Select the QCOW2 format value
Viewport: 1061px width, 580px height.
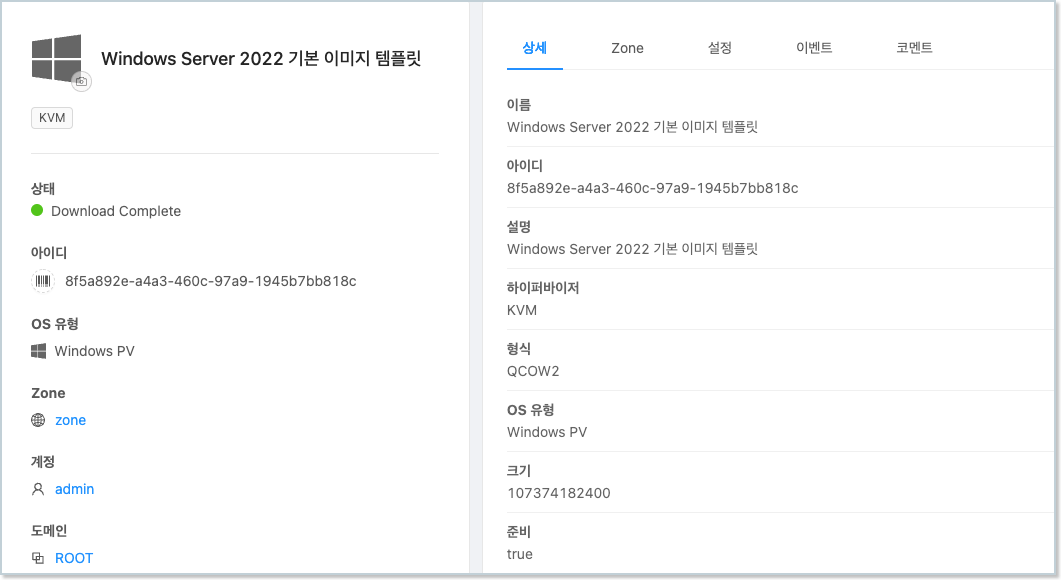click(x=533, y=371)
